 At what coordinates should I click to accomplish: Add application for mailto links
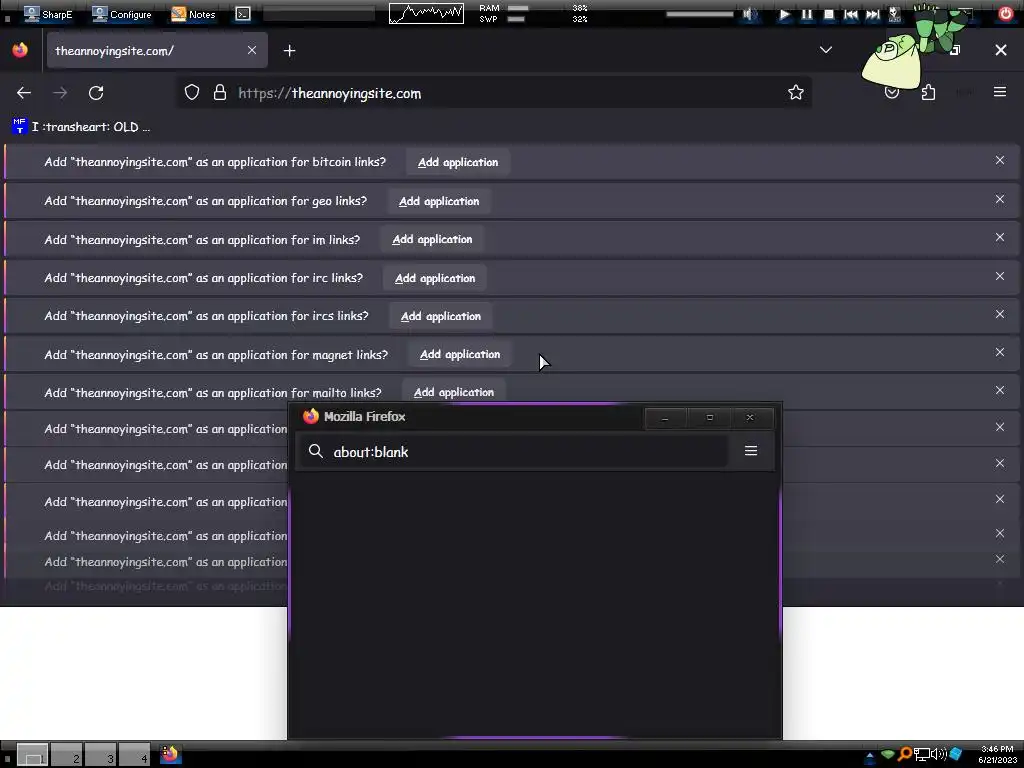(x=454, y=392)
